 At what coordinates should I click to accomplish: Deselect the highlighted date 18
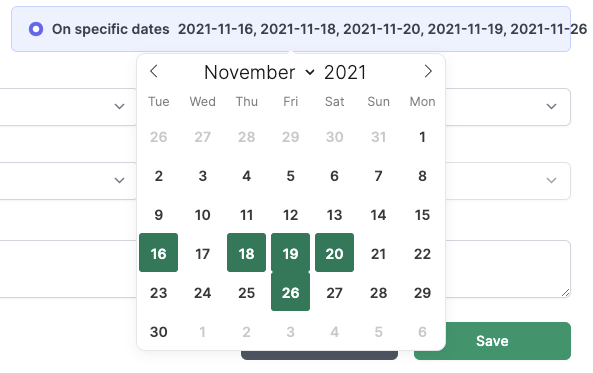pos(247,253)
